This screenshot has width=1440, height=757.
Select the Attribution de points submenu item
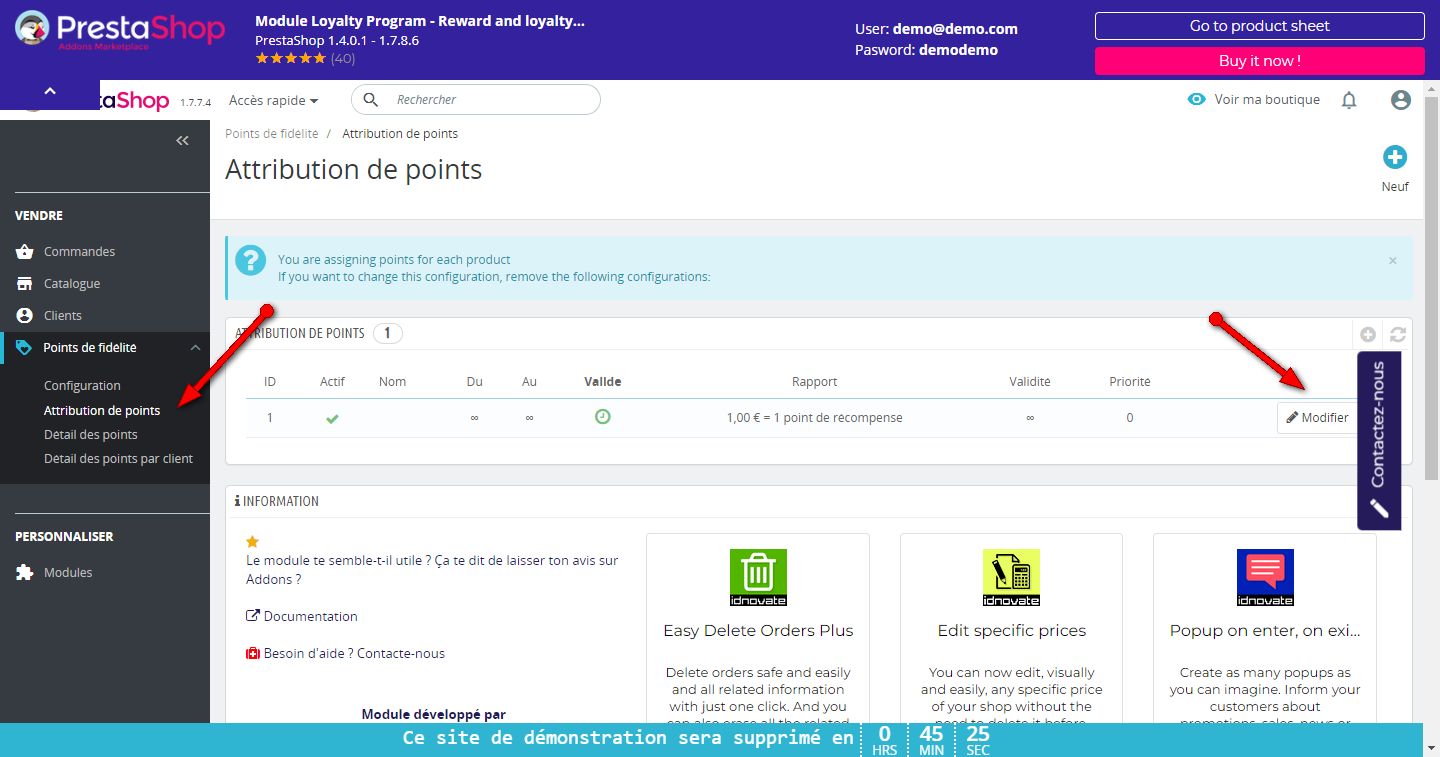(102, 411)
